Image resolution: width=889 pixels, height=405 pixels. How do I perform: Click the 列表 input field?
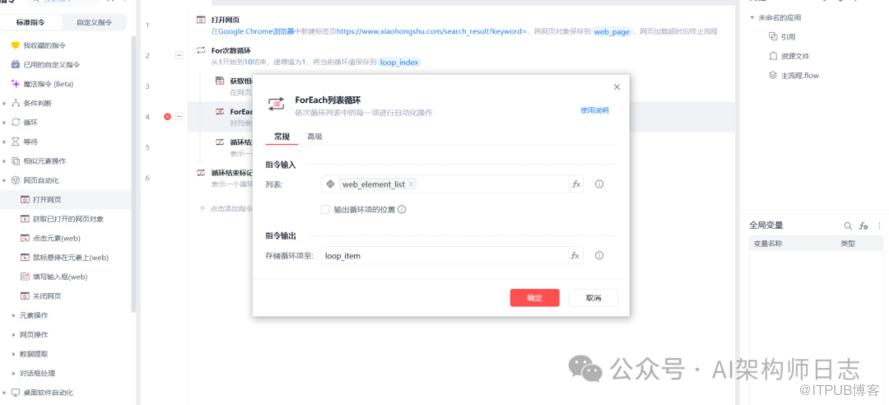click(x=445, y=184)
